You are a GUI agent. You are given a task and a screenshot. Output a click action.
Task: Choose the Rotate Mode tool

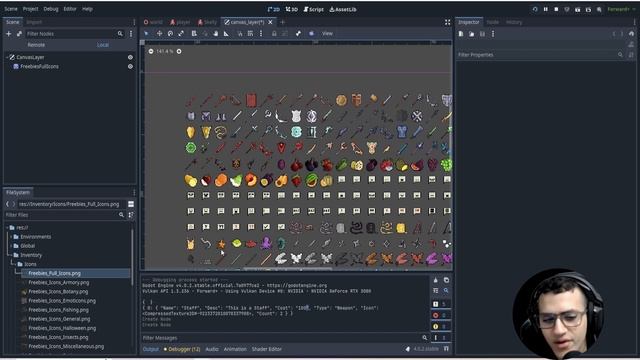170,34
